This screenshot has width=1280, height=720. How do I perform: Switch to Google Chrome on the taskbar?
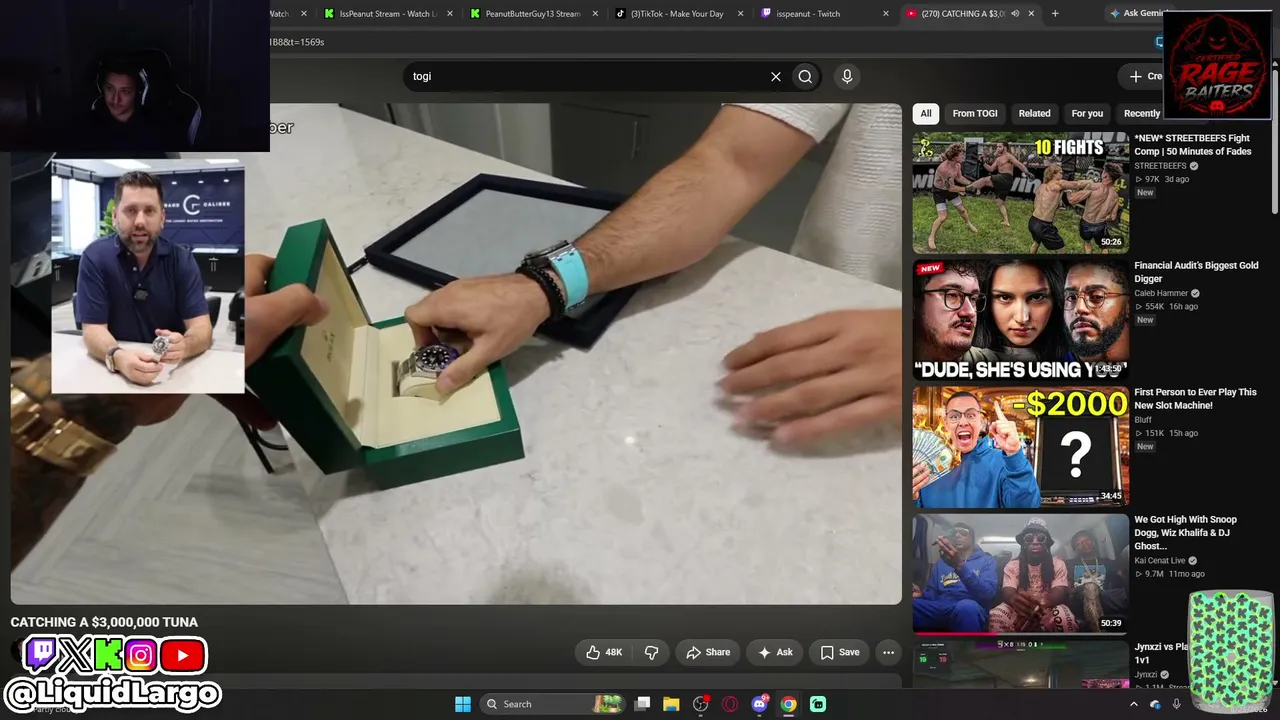pos(788,704)
